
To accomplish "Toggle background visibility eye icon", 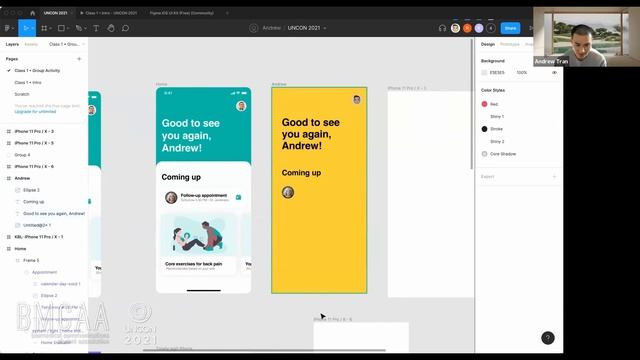I will pos(554,72).
